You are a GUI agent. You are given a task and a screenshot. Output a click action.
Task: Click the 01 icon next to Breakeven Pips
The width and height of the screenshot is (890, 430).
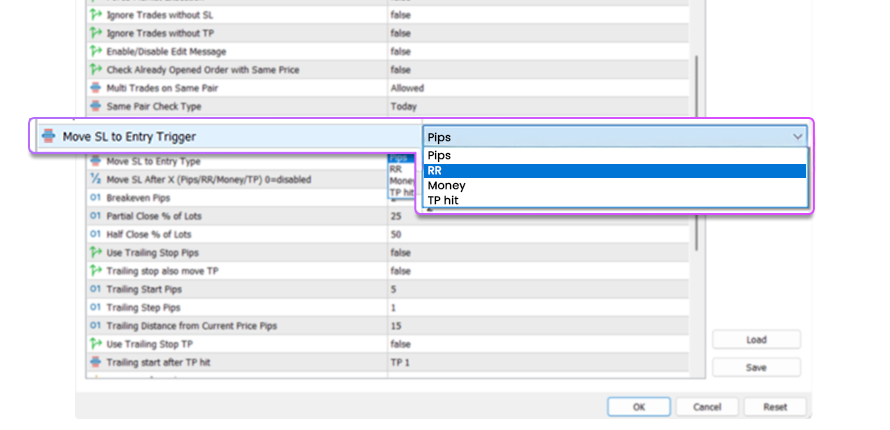[x=96, y=198]
